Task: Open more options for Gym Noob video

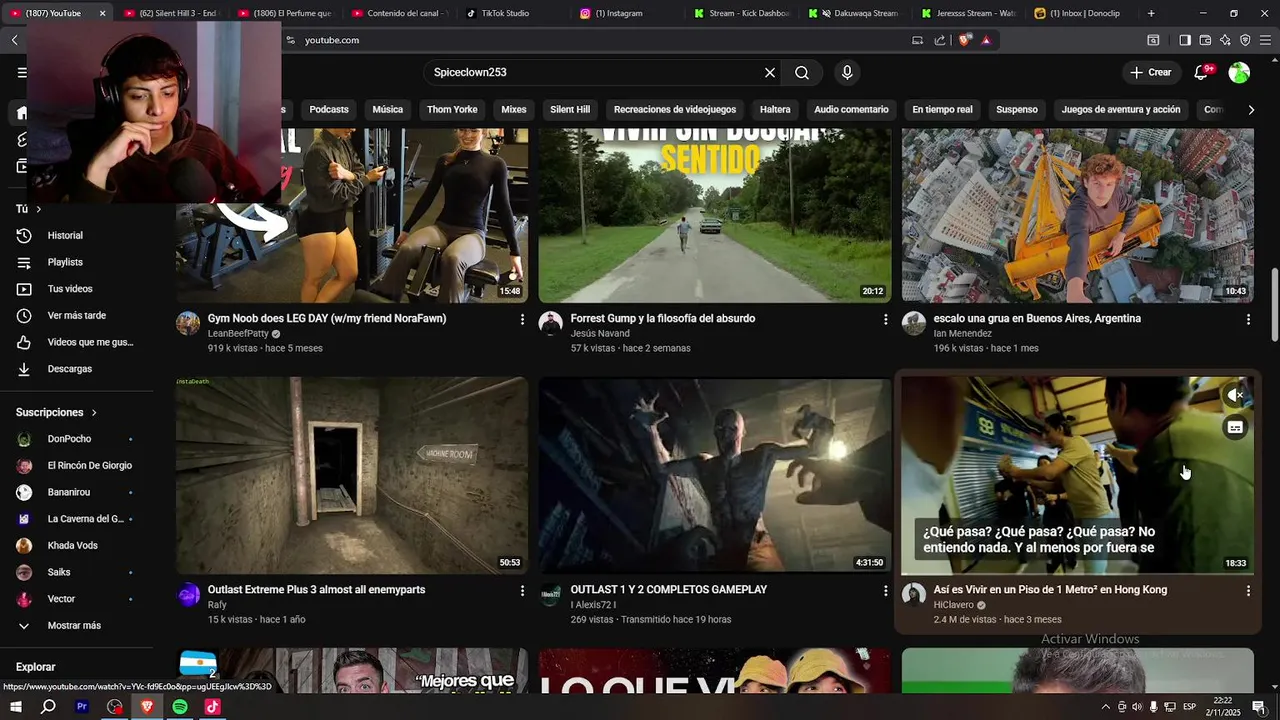Action: point(522,319)
